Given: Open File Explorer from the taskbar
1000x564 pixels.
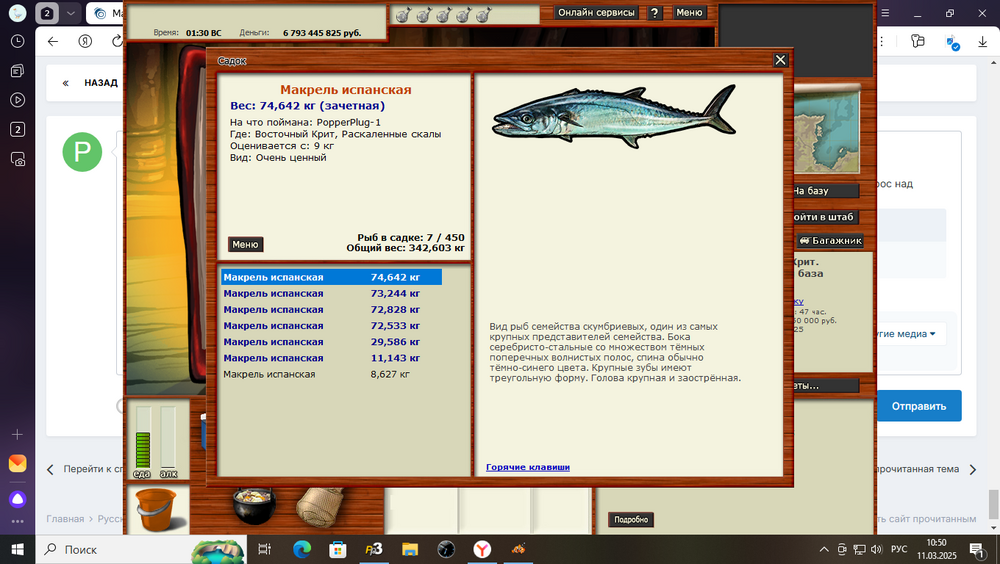Looking at the screenshot, I should coord(409,549).
